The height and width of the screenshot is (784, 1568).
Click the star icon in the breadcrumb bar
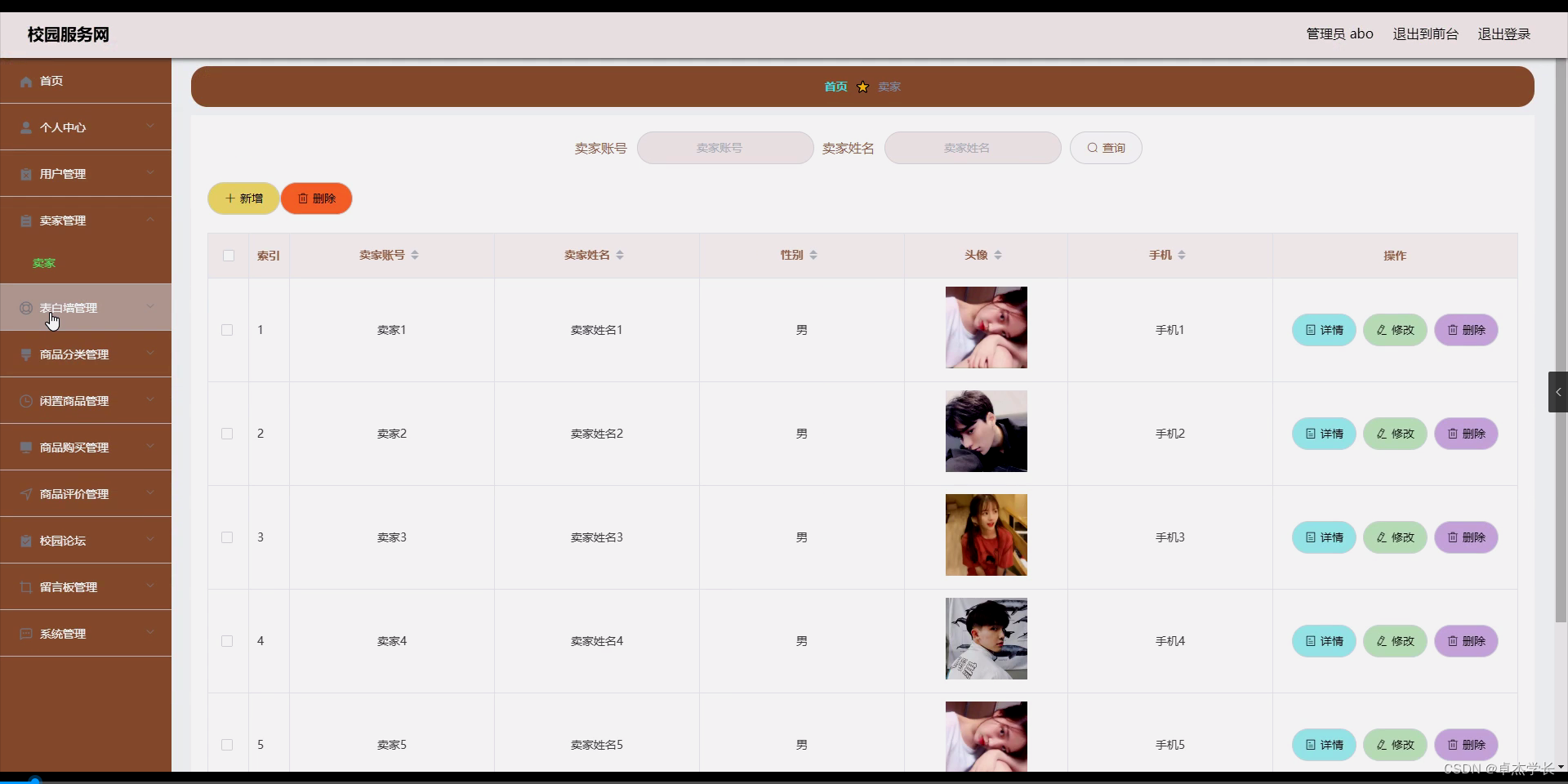862,87
